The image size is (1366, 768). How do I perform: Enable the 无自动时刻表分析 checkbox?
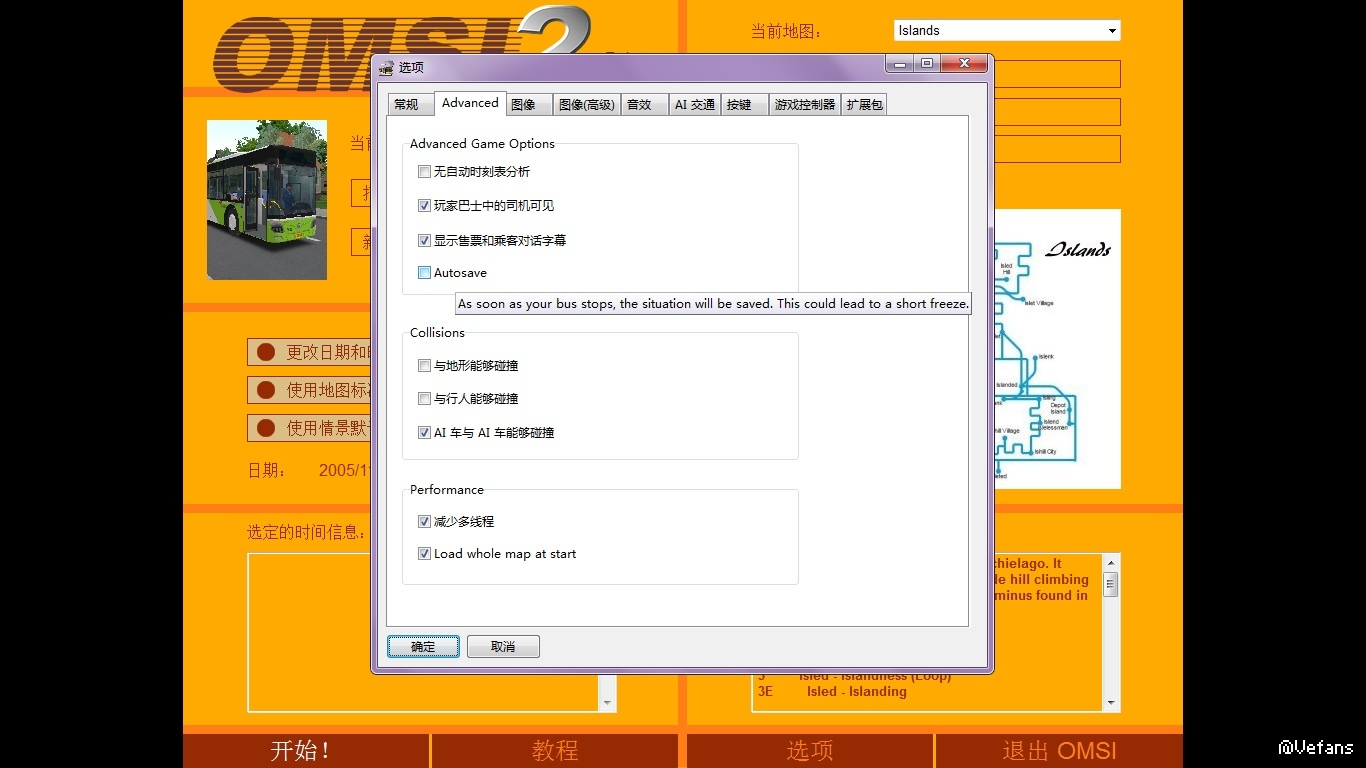(x=425, y=172)
